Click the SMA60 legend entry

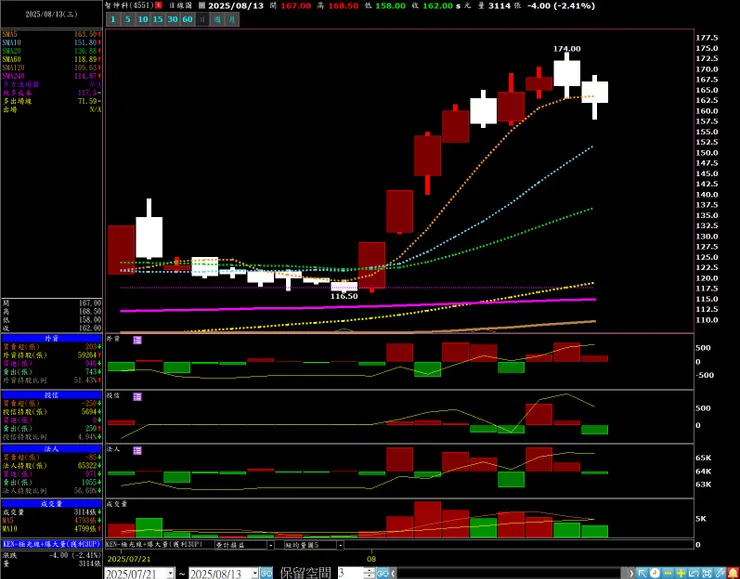pyautogui.click(x=51, y=59)
